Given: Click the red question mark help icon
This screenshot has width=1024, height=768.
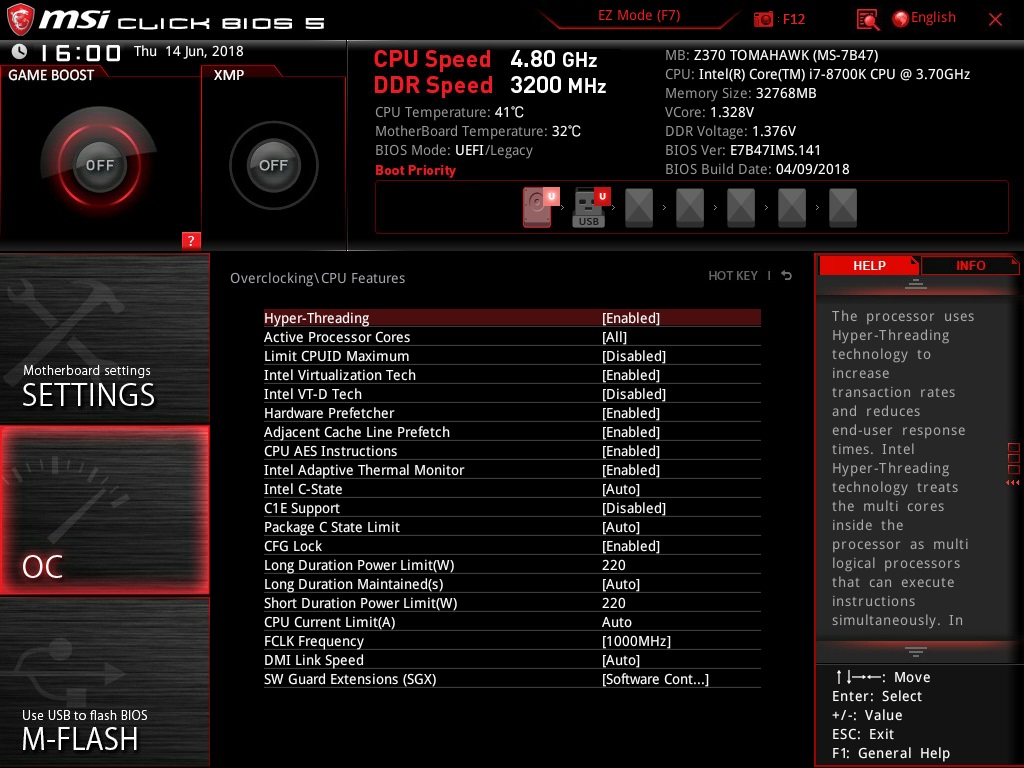Looking at the screenshot, I should click(x=191, y=240).
